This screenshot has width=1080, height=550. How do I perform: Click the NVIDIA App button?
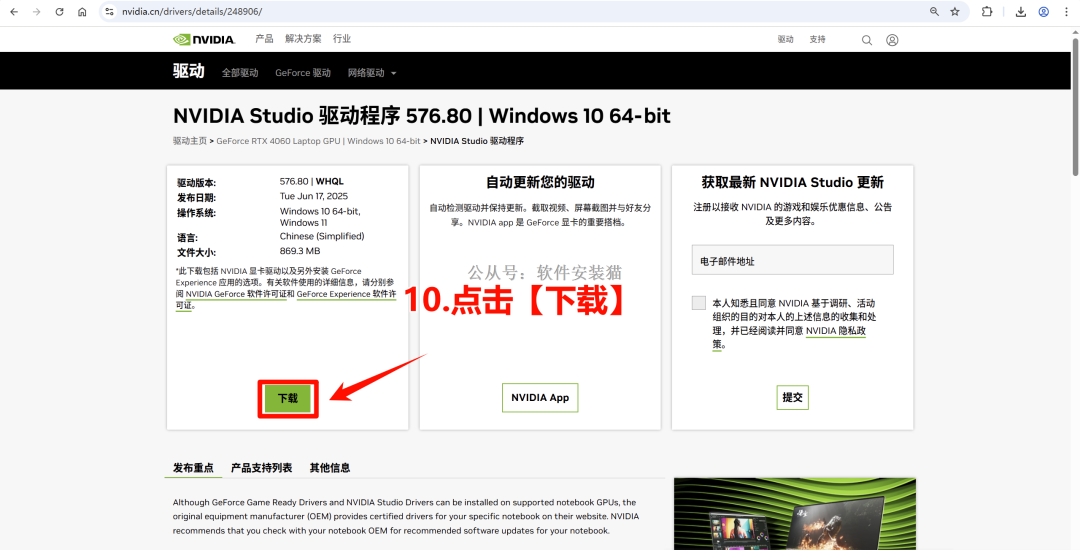[540, 398]
